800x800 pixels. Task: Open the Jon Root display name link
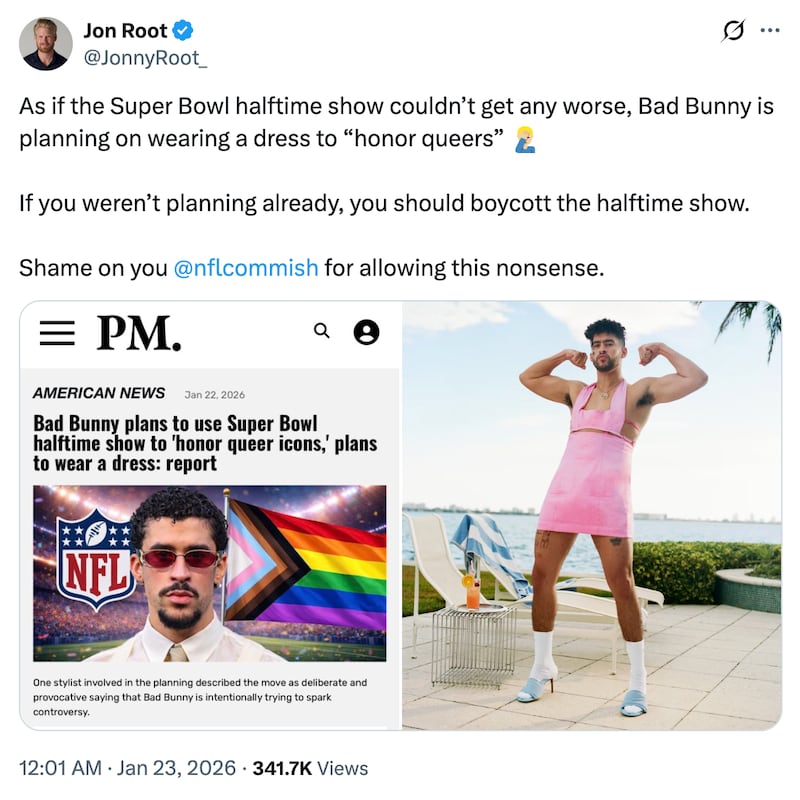coord(126,31)
